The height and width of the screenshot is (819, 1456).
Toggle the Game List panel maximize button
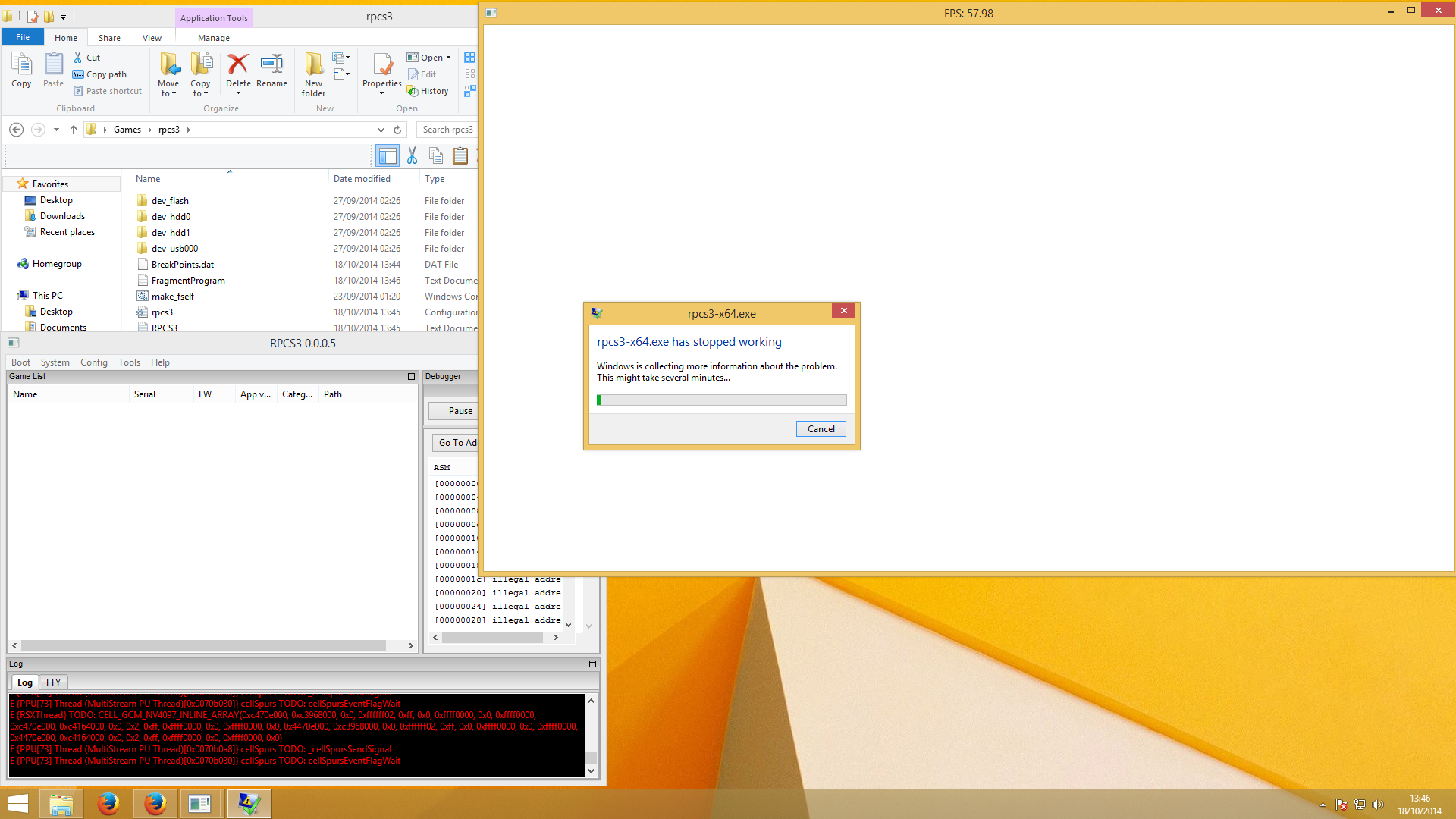(411, 377)
